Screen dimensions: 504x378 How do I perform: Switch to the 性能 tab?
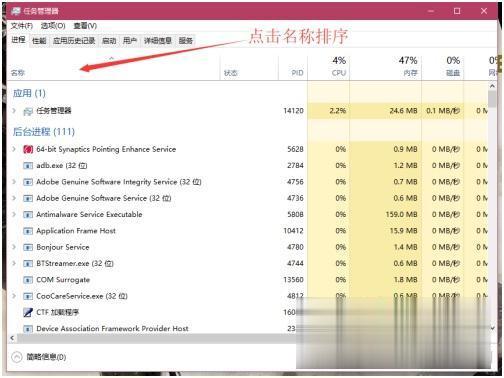click(x=39, y=41)
